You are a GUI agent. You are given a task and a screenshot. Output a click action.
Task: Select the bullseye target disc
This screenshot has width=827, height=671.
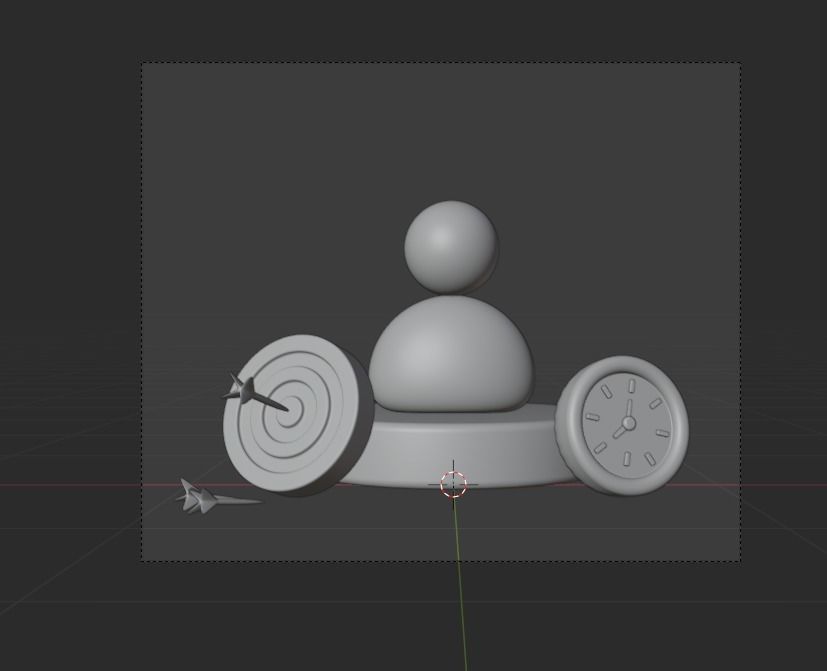click(x=298, y=416)
